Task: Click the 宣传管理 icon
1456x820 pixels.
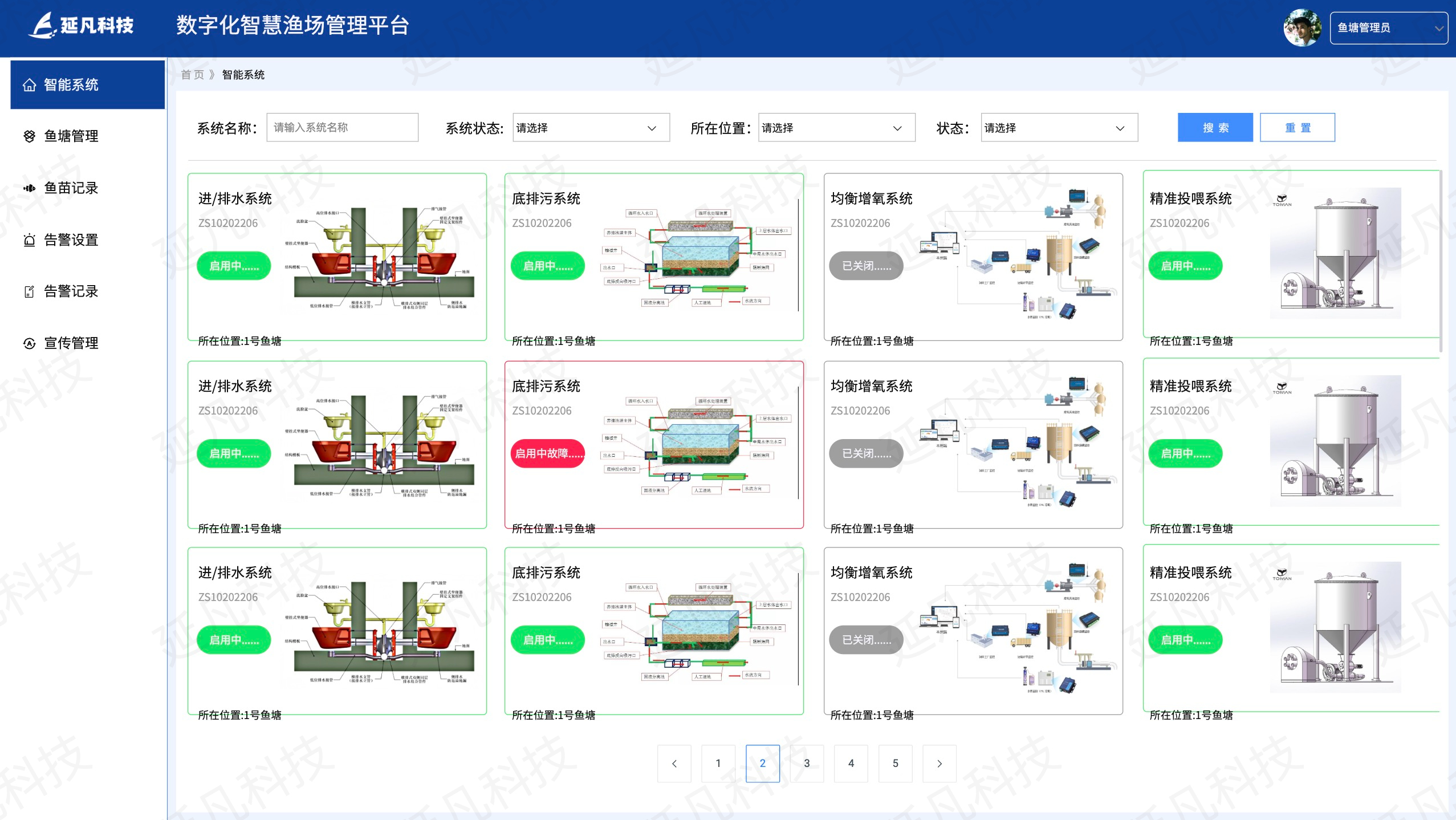Action: [29, 343]
